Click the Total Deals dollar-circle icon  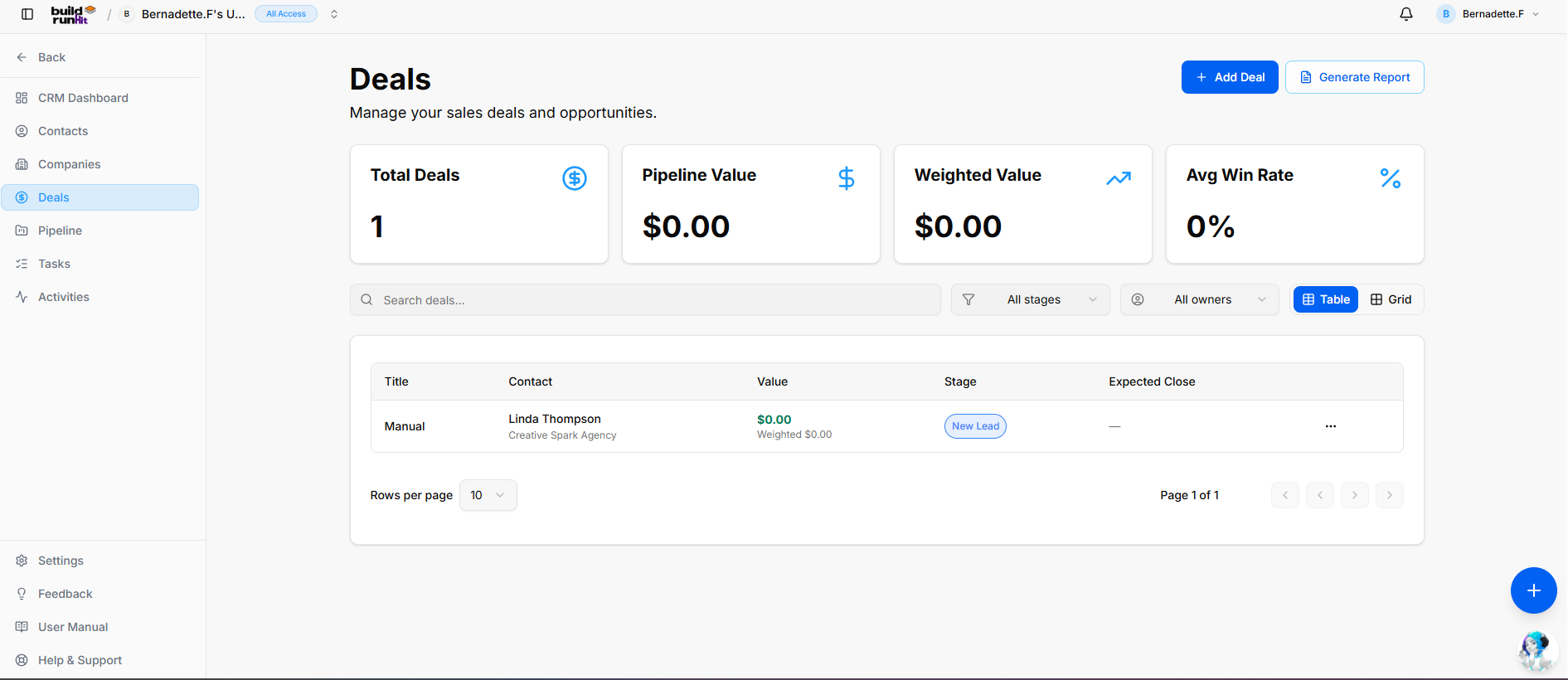point(575,178)
